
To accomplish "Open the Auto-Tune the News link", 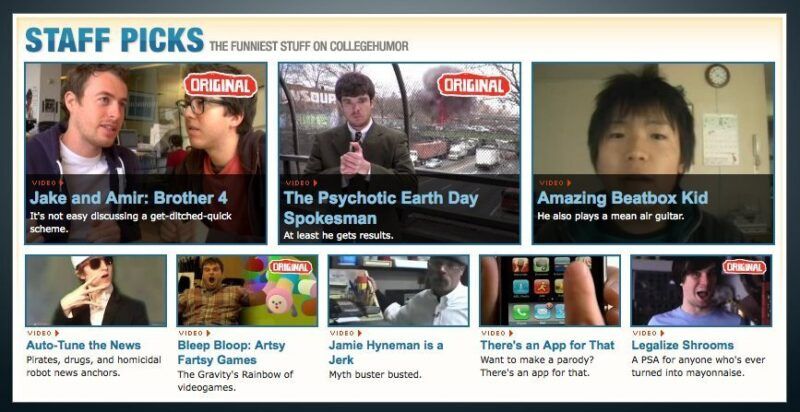I will pyautogui.click(x=83, y=345).
